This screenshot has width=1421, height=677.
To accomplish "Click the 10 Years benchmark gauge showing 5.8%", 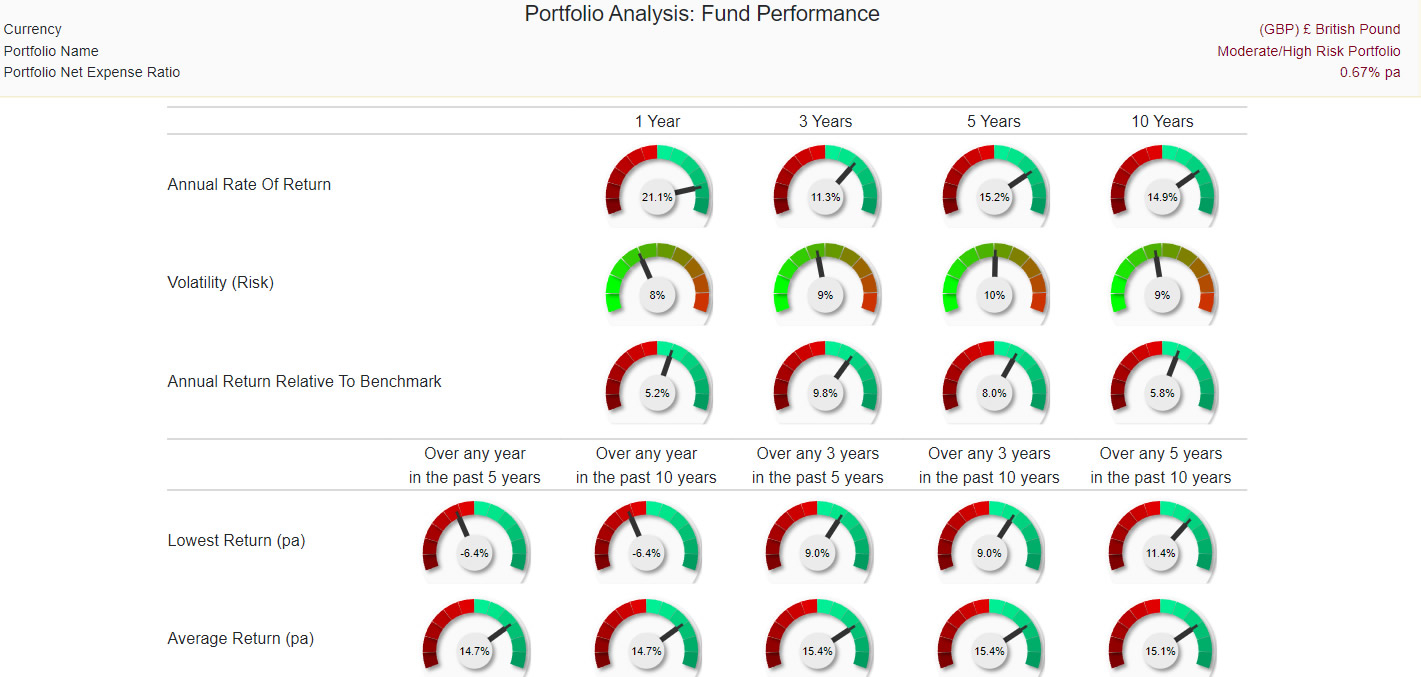I will coord(1162,382).
